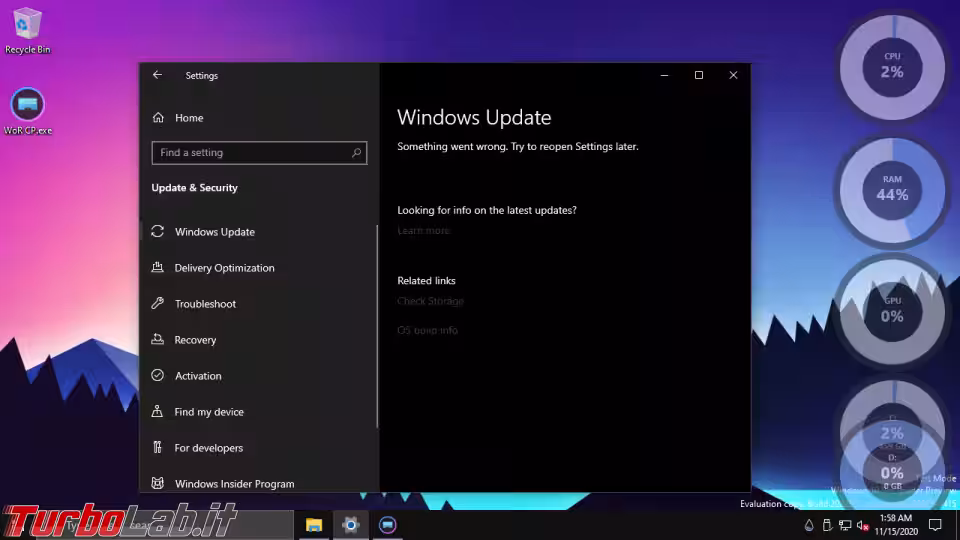
Task: Open Delivery Optimization settings page
Action: 224,268
